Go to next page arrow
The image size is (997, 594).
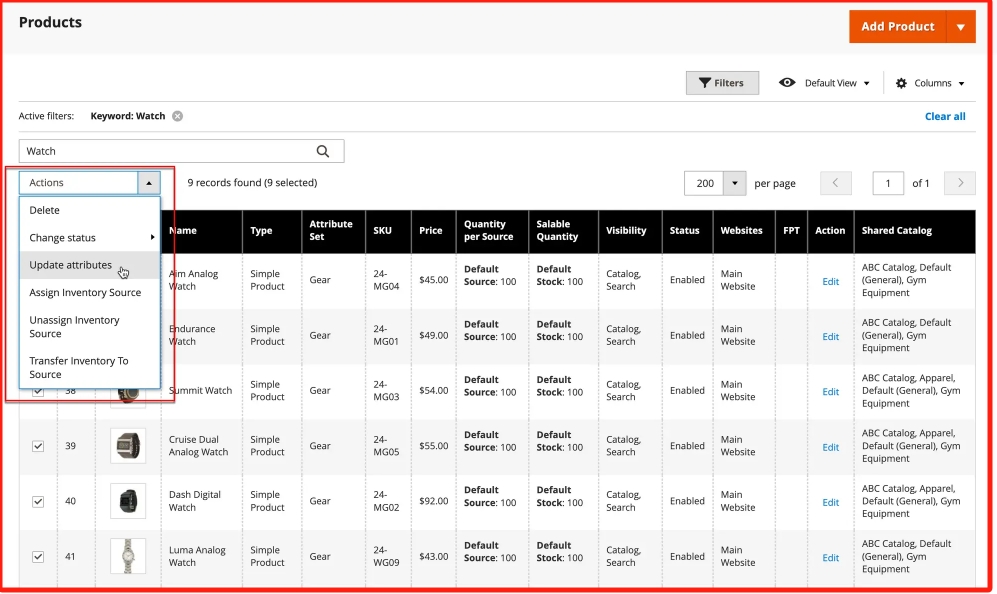(x=960, y=183)
